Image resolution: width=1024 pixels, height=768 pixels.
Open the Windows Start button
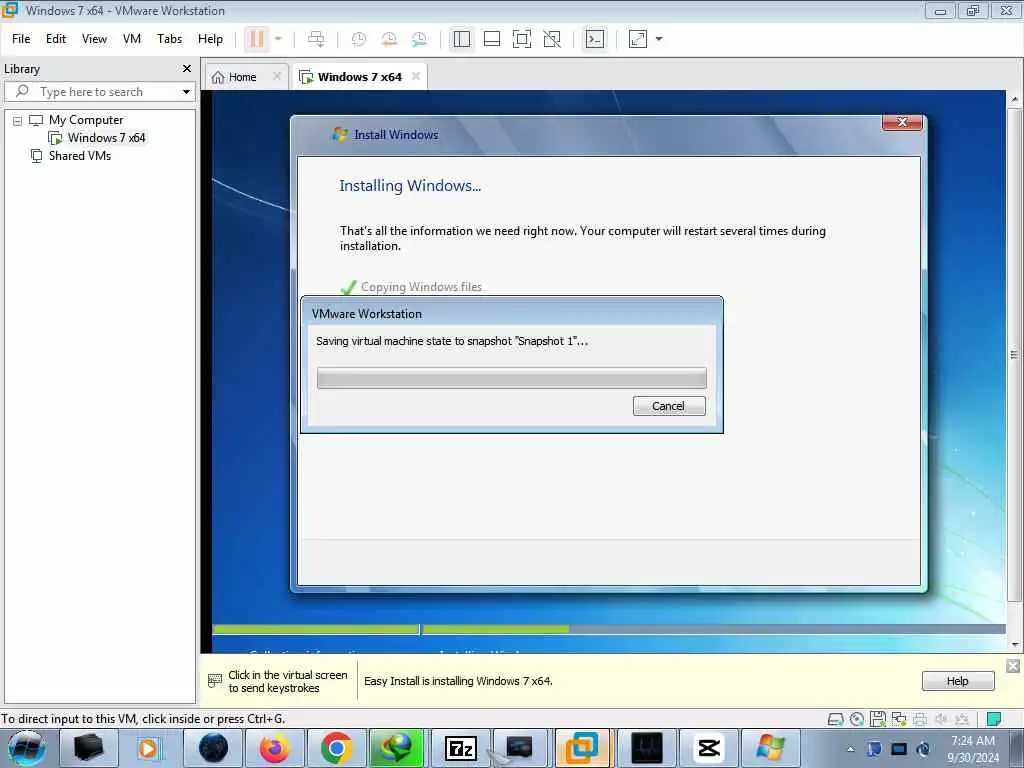tap(26, 748)
